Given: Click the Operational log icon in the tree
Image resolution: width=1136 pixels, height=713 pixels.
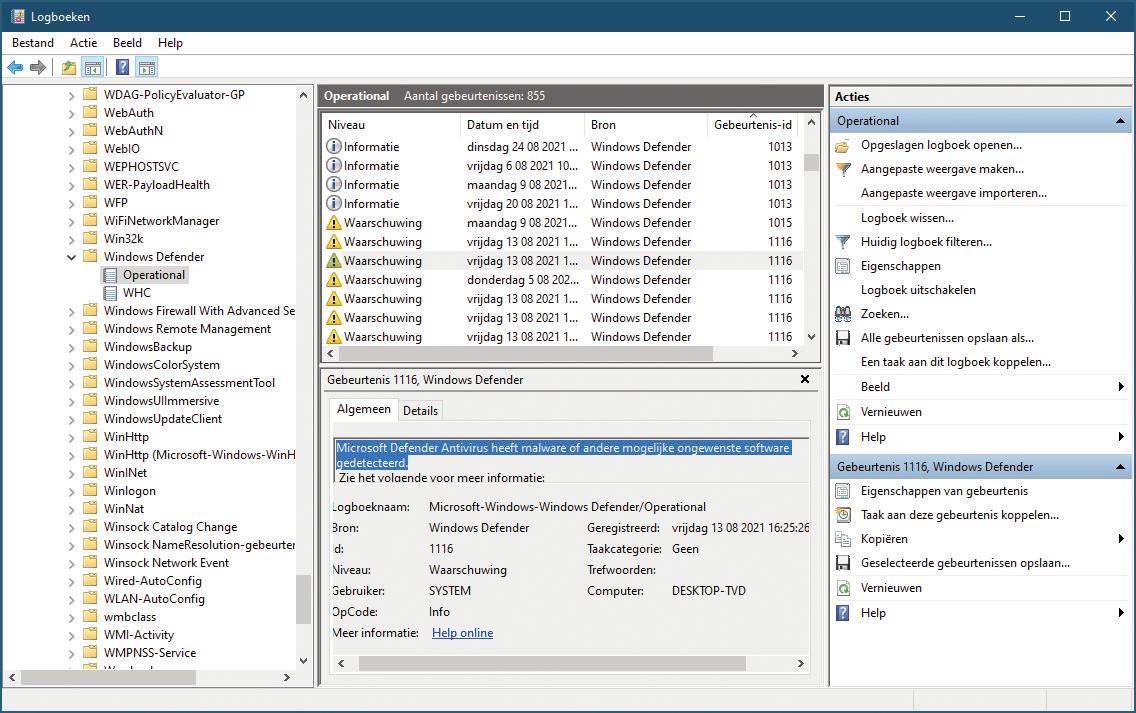Looking at the screenshot, I should (x=110, y=275).
